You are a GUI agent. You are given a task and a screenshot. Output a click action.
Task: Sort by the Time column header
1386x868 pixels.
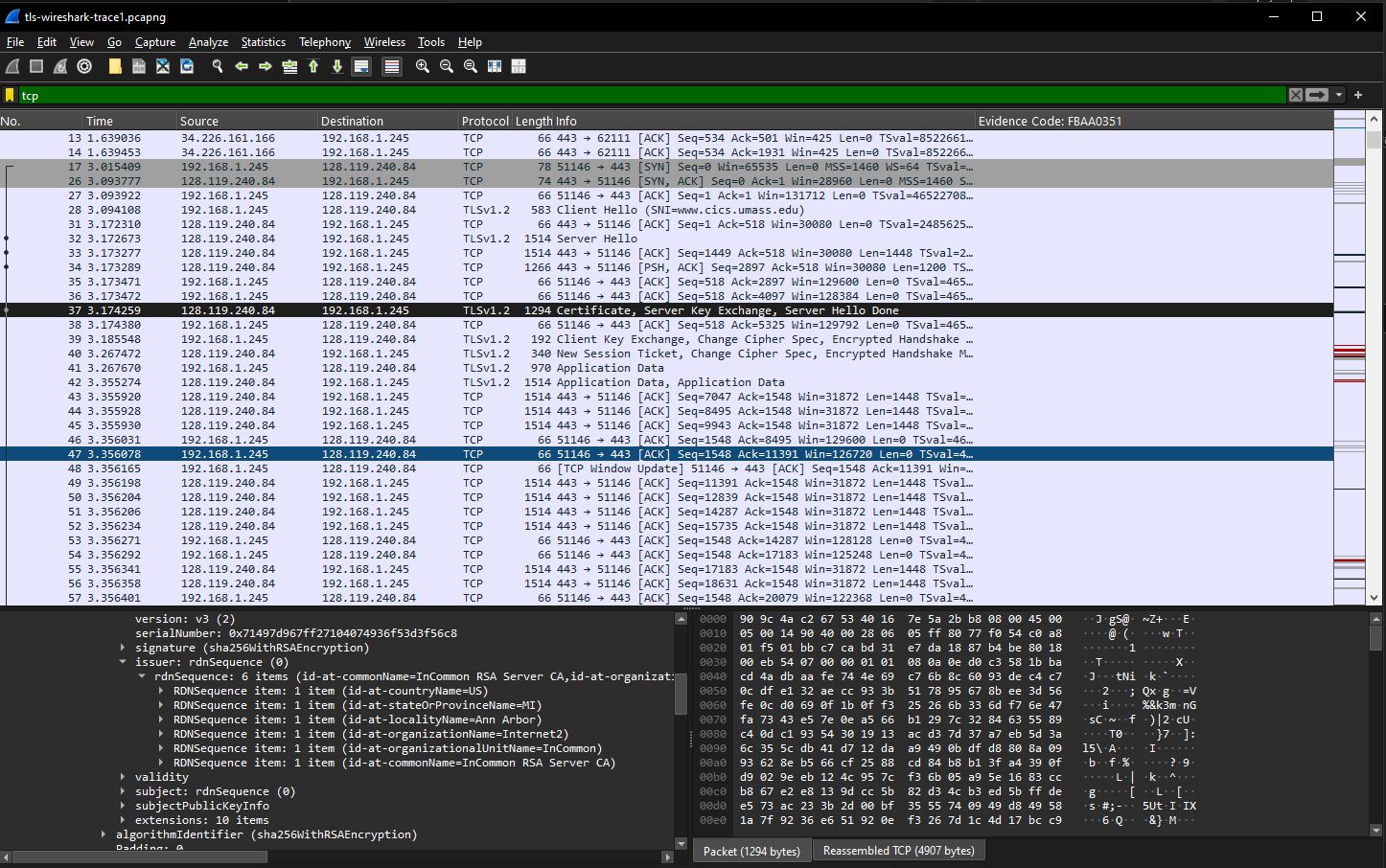point(130,121)
